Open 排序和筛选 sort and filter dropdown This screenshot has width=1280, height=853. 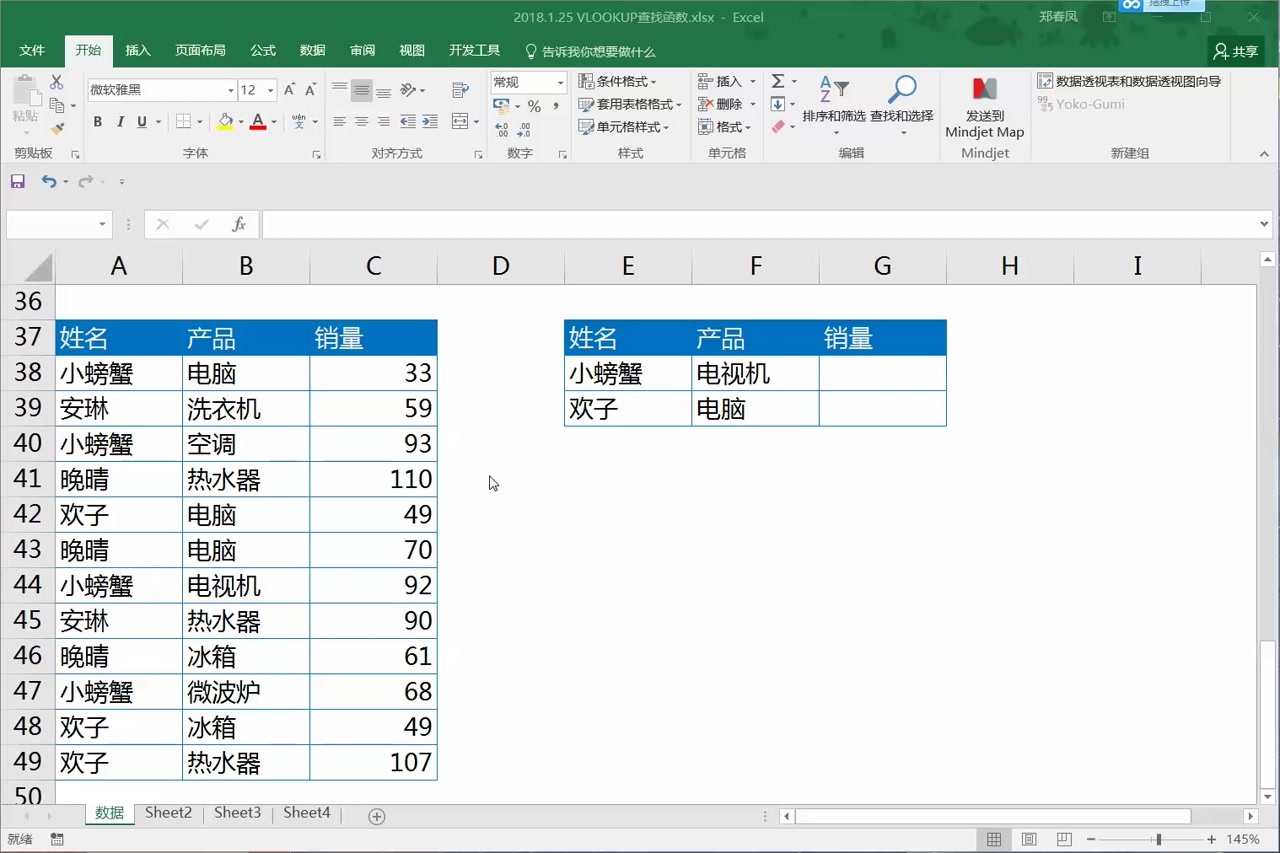pos(834,104)
